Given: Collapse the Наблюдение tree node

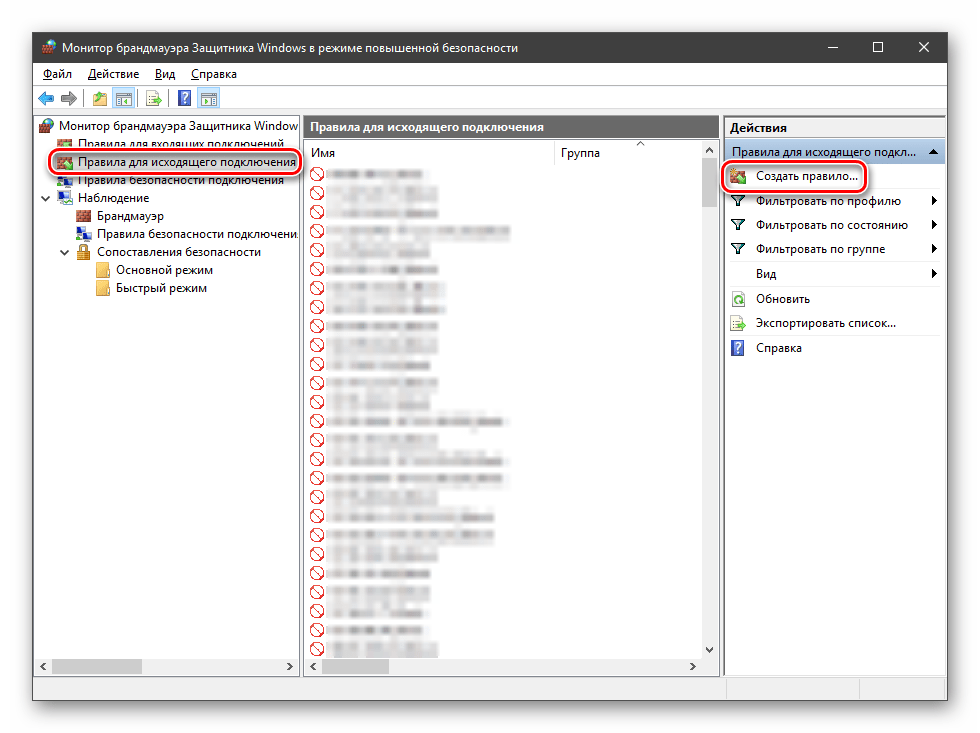Looking at the screenshot, I should click(45, 198).
